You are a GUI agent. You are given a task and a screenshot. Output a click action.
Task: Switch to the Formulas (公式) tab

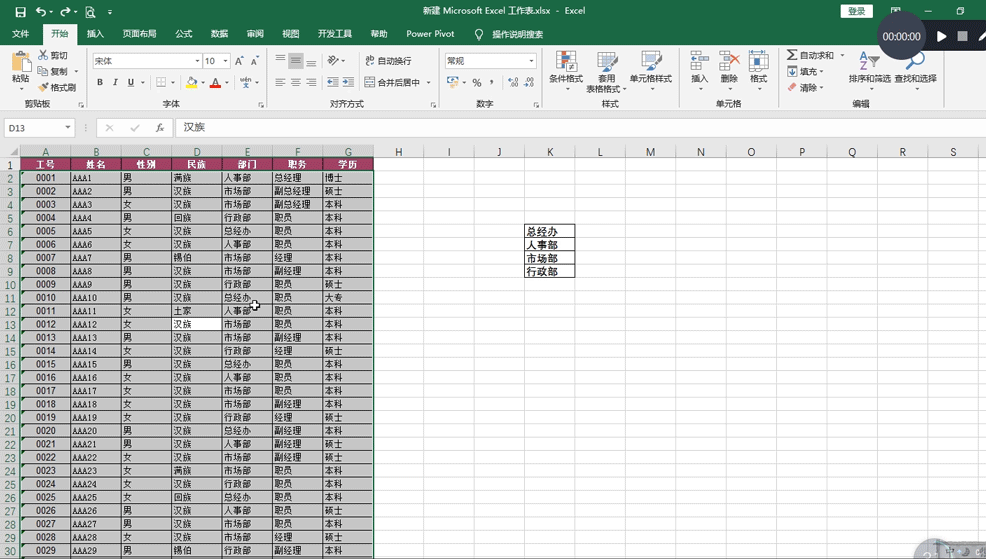coord(184,34)
